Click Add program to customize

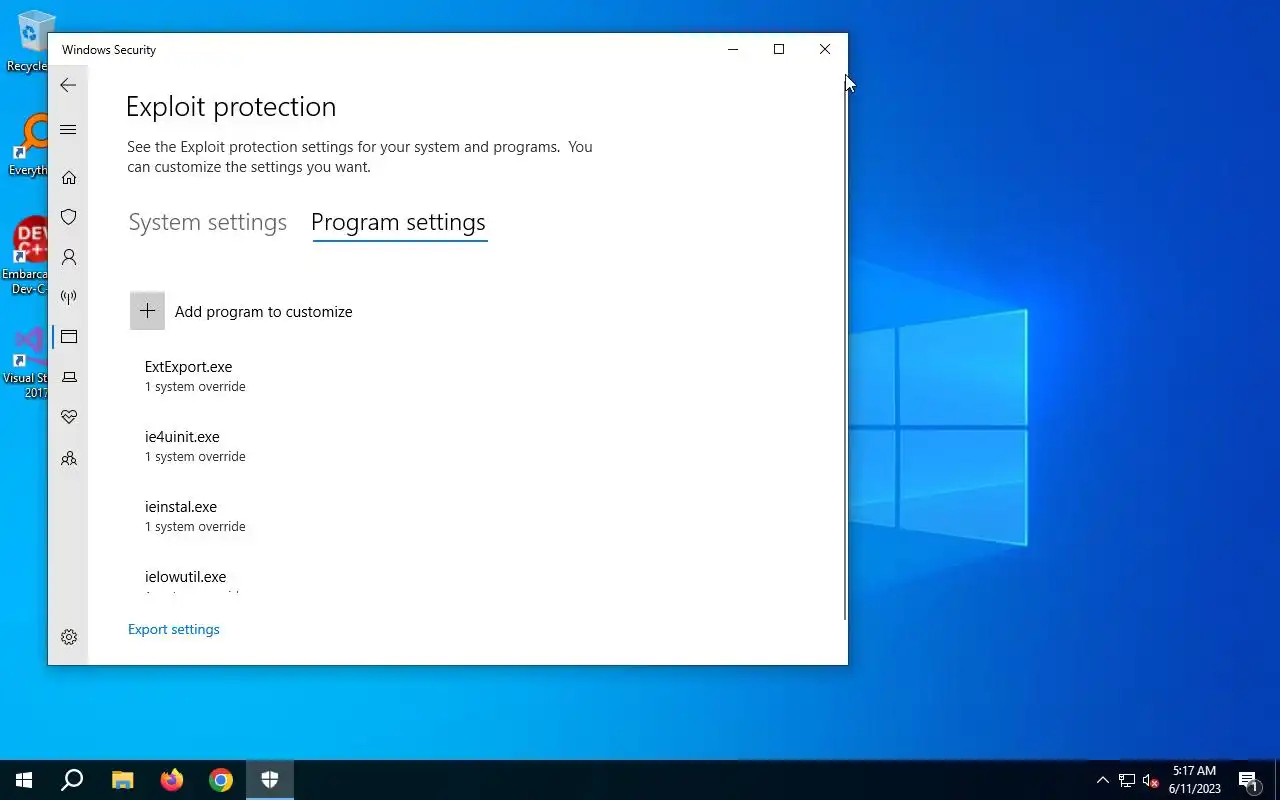pos(263,312)
